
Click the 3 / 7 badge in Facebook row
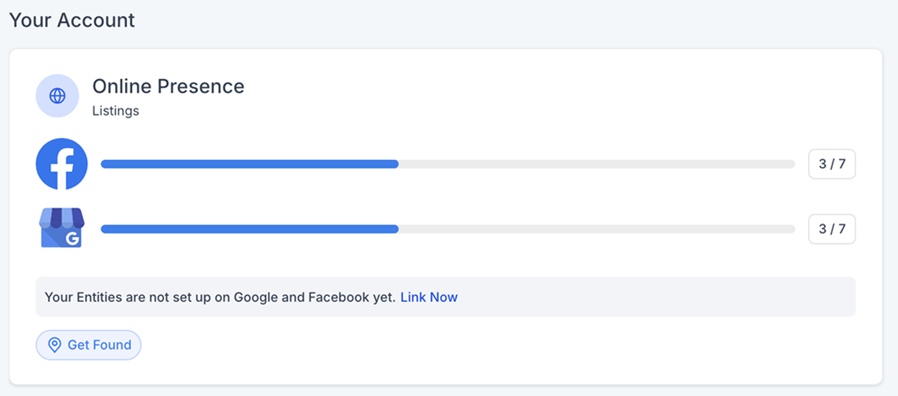pyautogui.click(x=832, y=164)
